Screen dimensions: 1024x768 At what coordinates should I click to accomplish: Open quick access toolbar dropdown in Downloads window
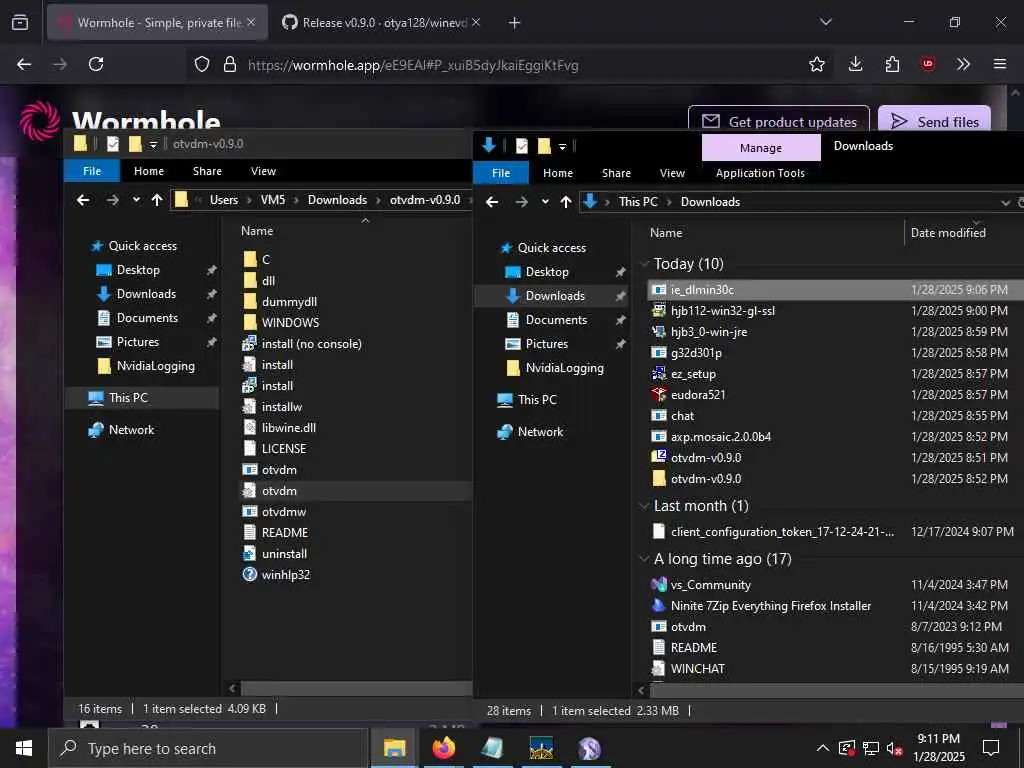click(x=562, y=147)
